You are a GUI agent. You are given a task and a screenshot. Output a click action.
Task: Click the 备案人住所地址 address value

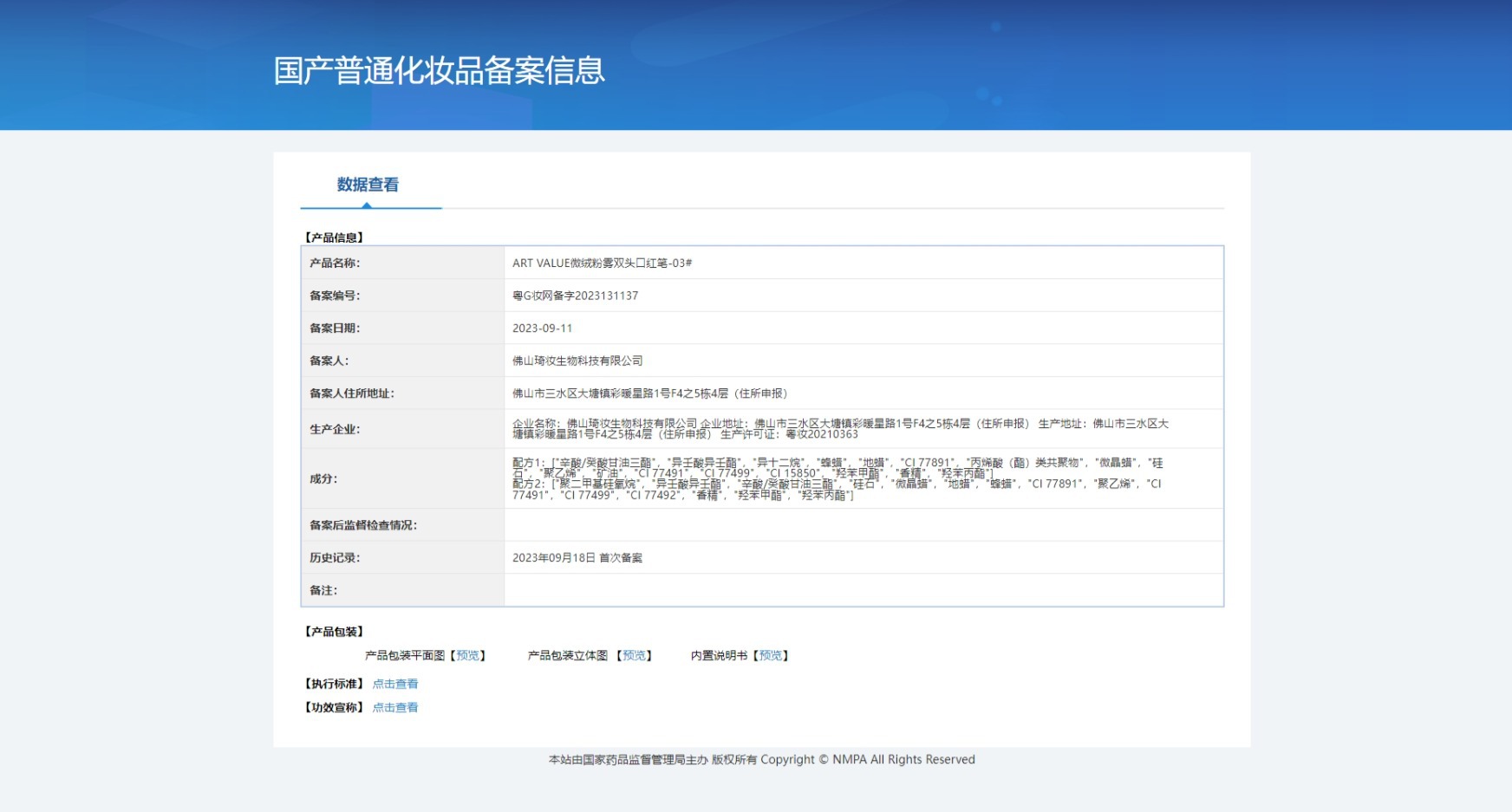point(650,393)
